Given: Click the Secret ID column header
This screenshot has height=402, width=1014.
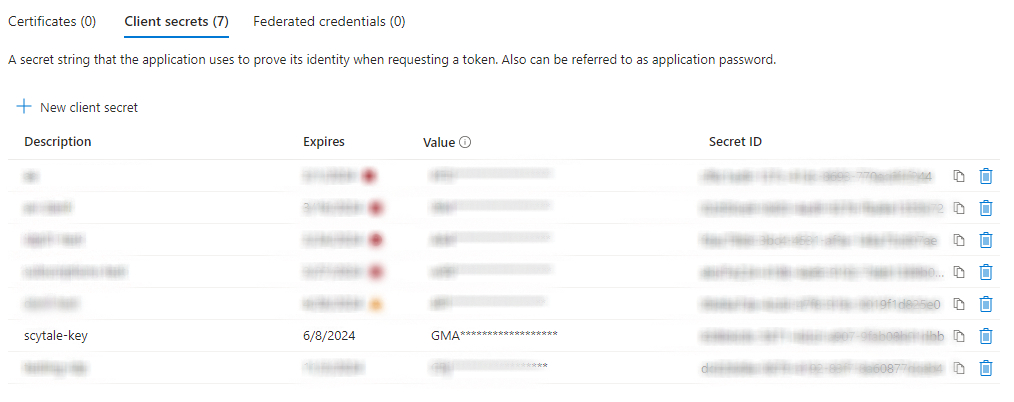Looking at the screenshot, I should tap(735, 142).
